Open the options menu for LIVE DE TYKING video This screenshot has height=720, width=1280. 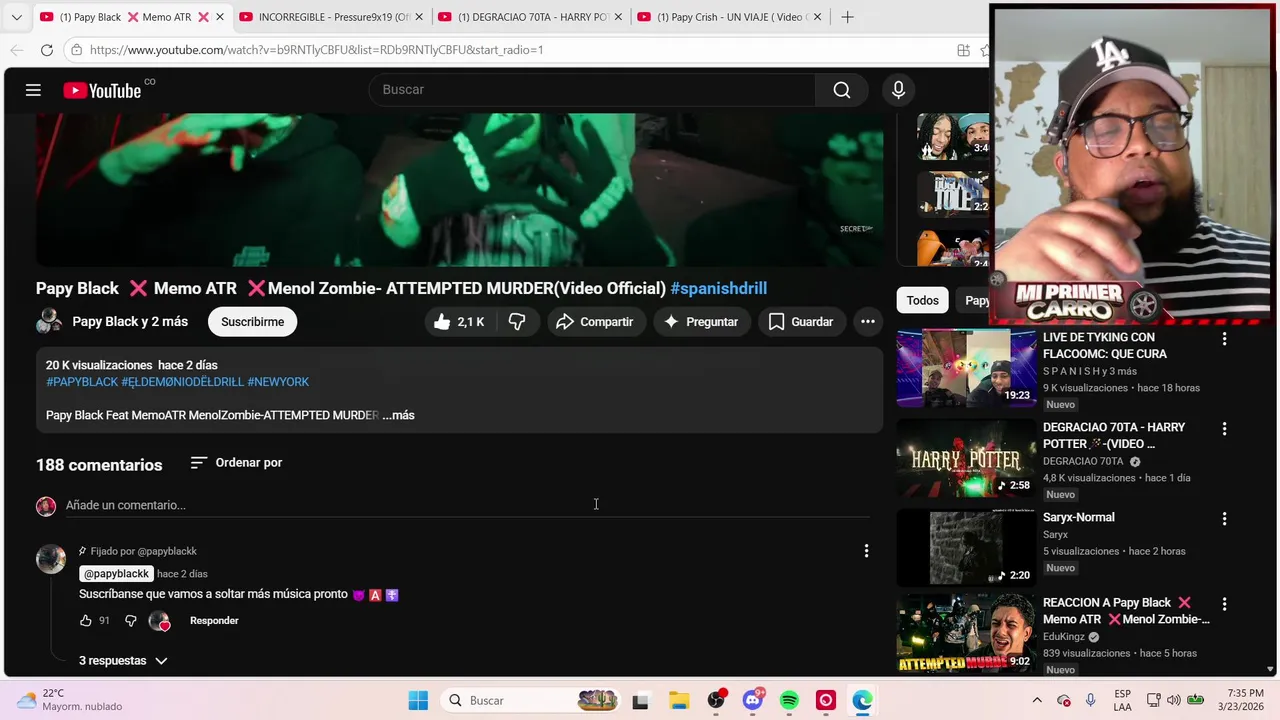1224,340
